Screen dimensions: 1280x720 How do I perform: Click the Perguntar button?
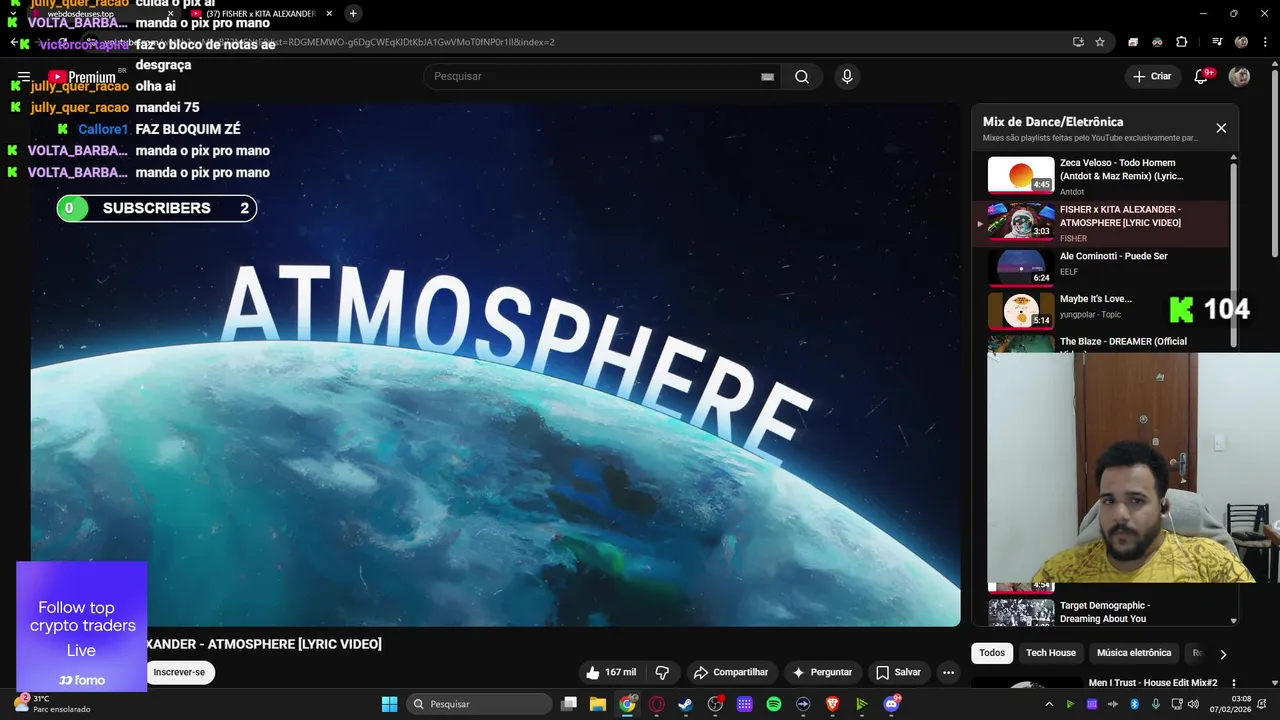822,673
